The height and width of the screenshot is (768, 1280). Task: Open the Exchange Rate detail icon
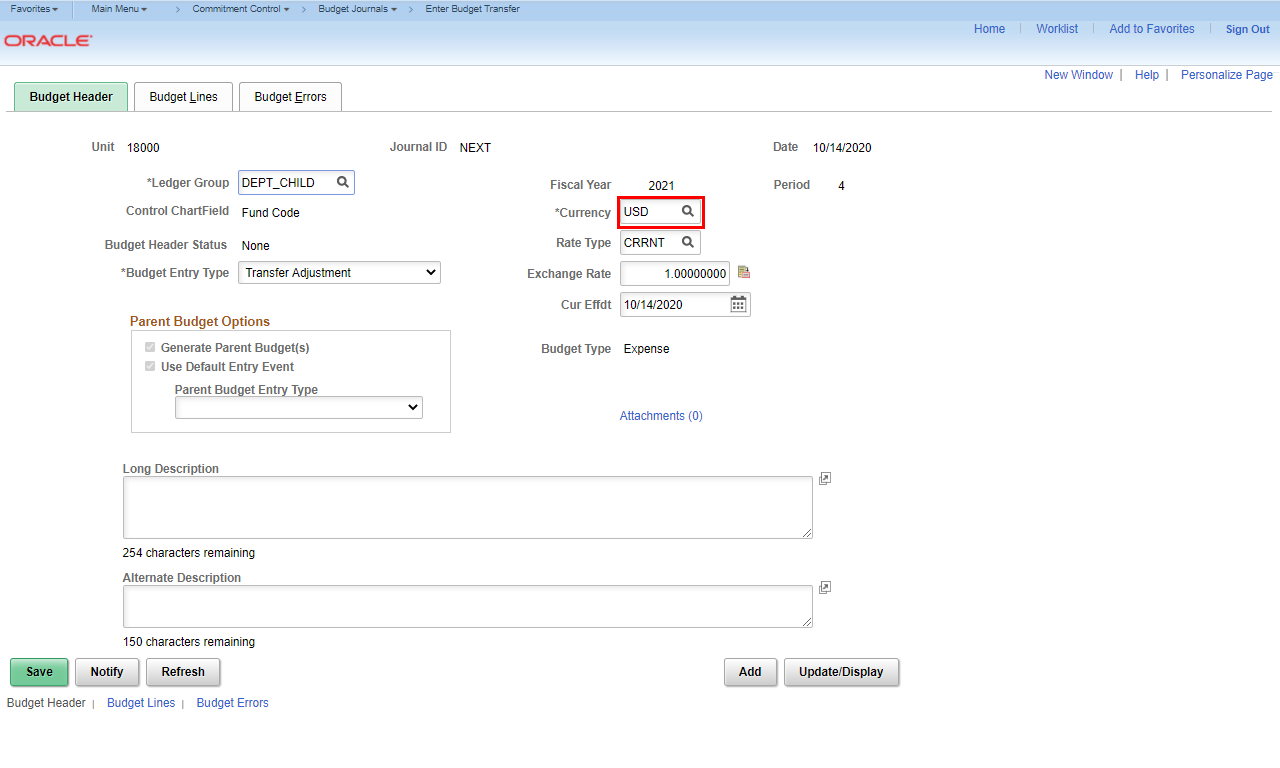click(x=743, y=273)
